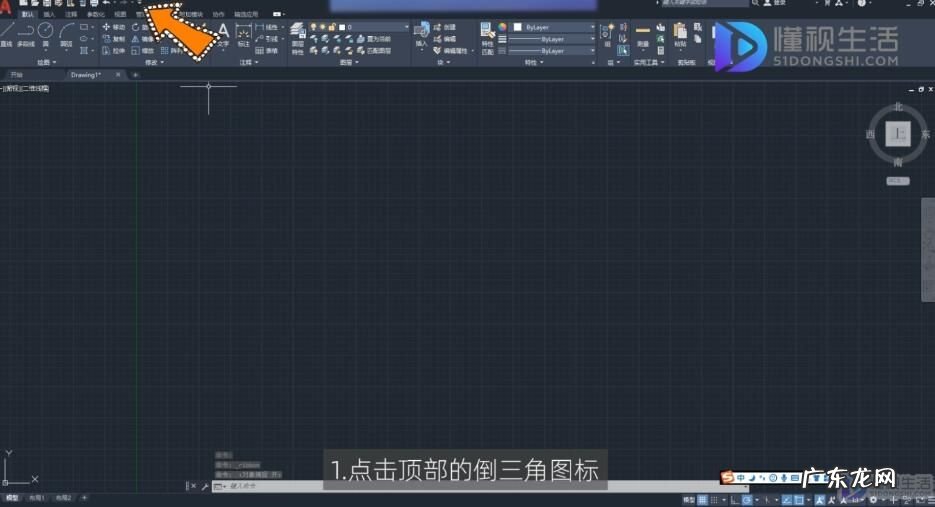Choose the Scale (缩放) tool

pos(143,51)
